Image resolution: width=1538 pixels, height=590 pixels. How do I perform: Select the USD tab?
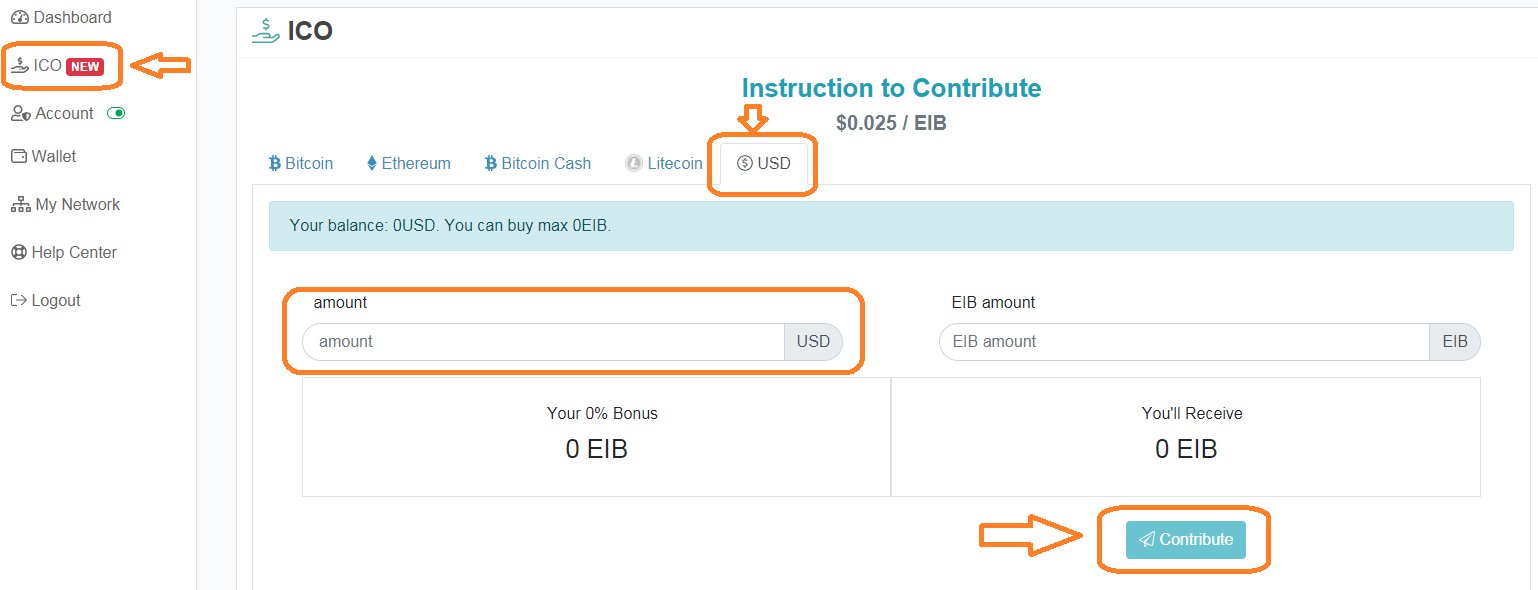coord(764,163)
